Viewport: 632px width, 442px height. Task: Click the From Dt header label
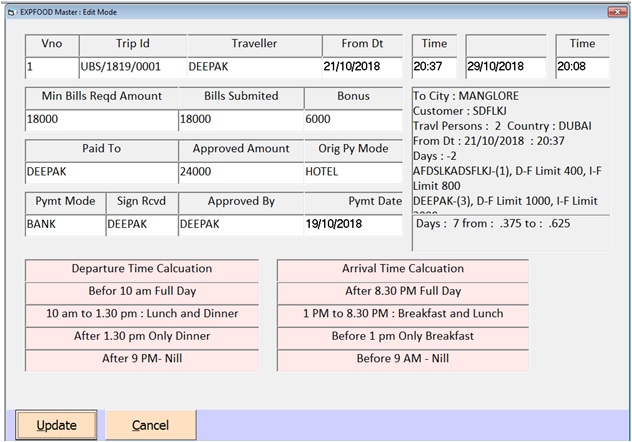click(x=362, y=44)
